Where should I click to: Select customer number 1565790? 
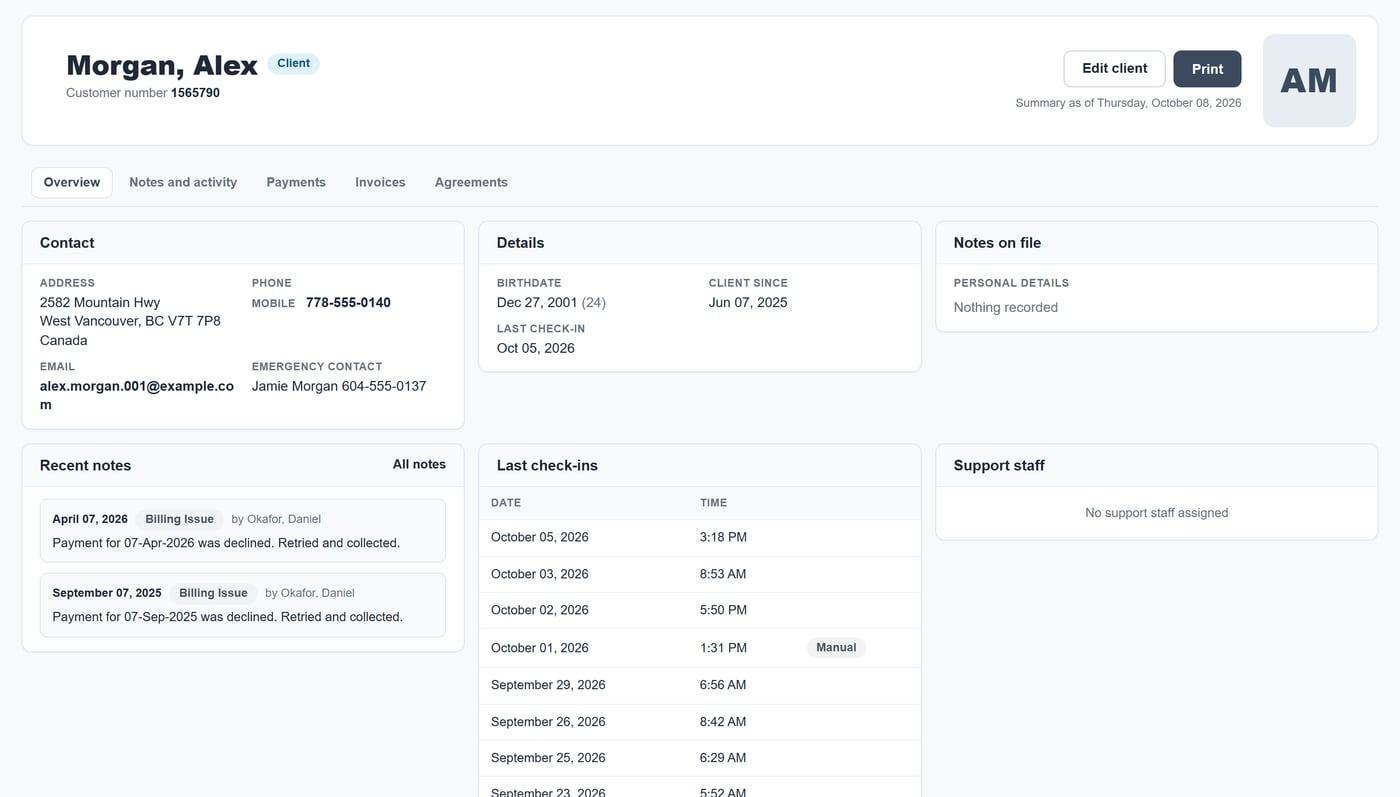point(195,93)
